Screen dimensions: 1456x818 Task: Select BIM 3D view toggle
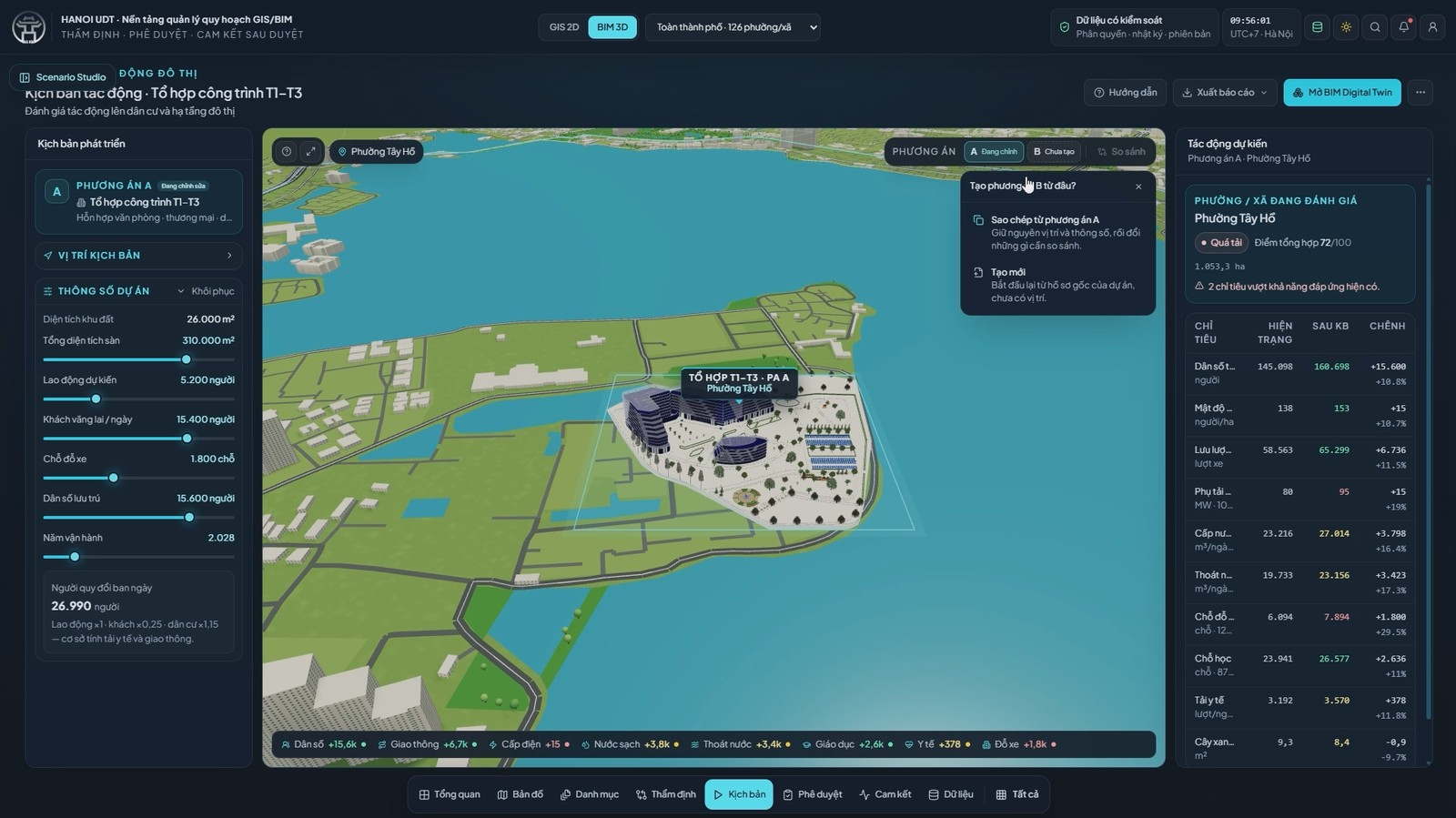coord(612,27)
